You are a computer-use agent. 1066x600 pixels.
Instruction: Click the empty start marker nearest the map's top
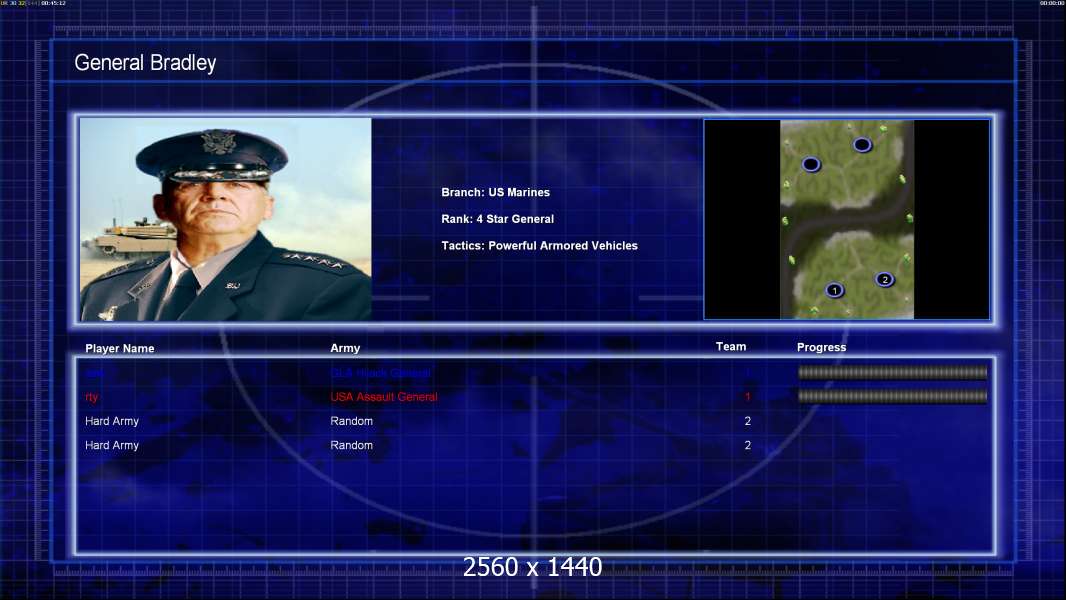tap(862, 145)
